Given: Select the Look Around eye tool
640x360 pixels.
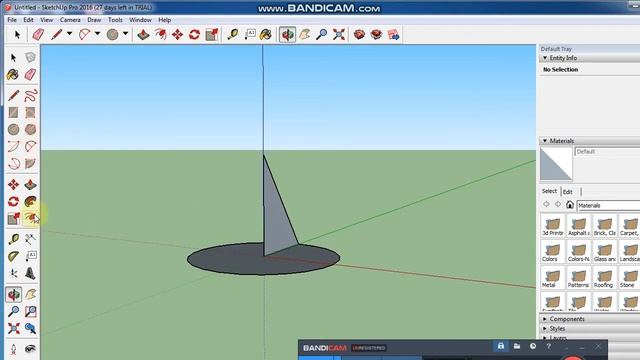Looking at the screenshot, I should pyautogui.click(x=30, y=349).
